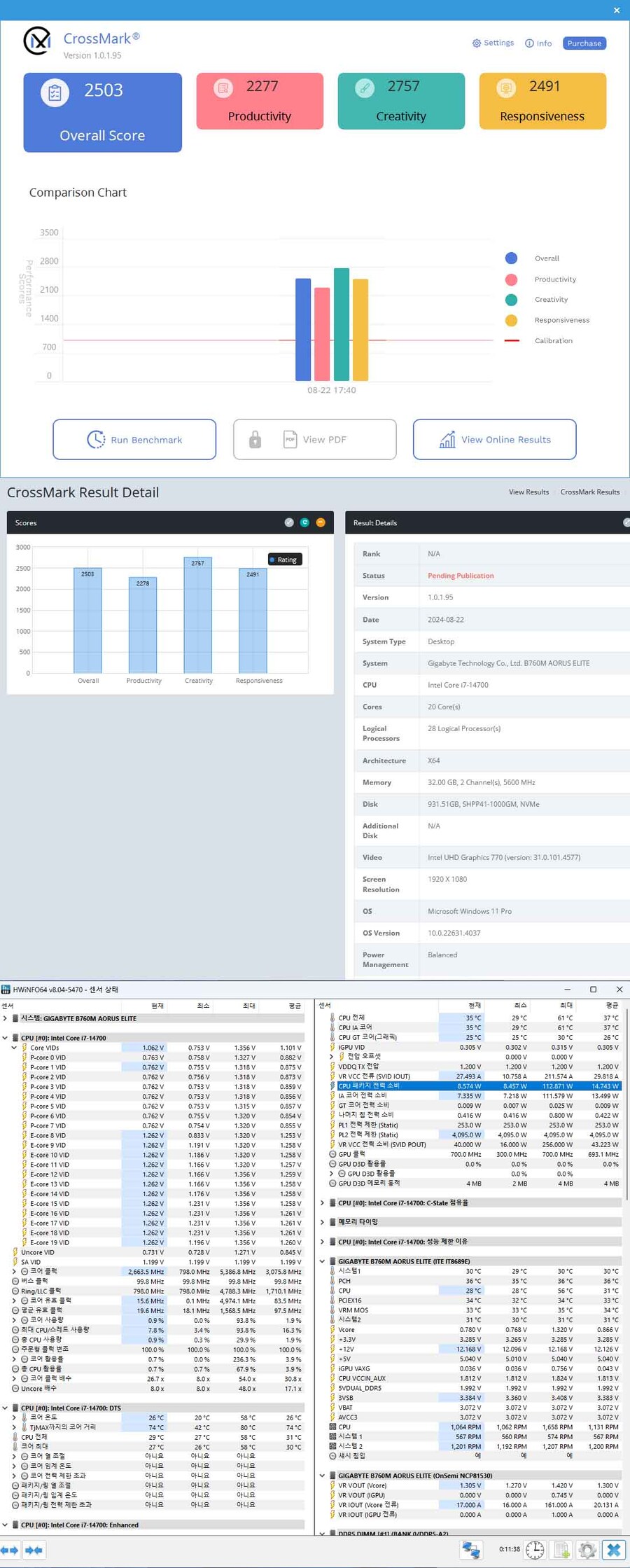Viewport: 630px width, 1568px height.
Task: Collapse the Core VIDs tree group
Action: click(x=14, y=1048)
